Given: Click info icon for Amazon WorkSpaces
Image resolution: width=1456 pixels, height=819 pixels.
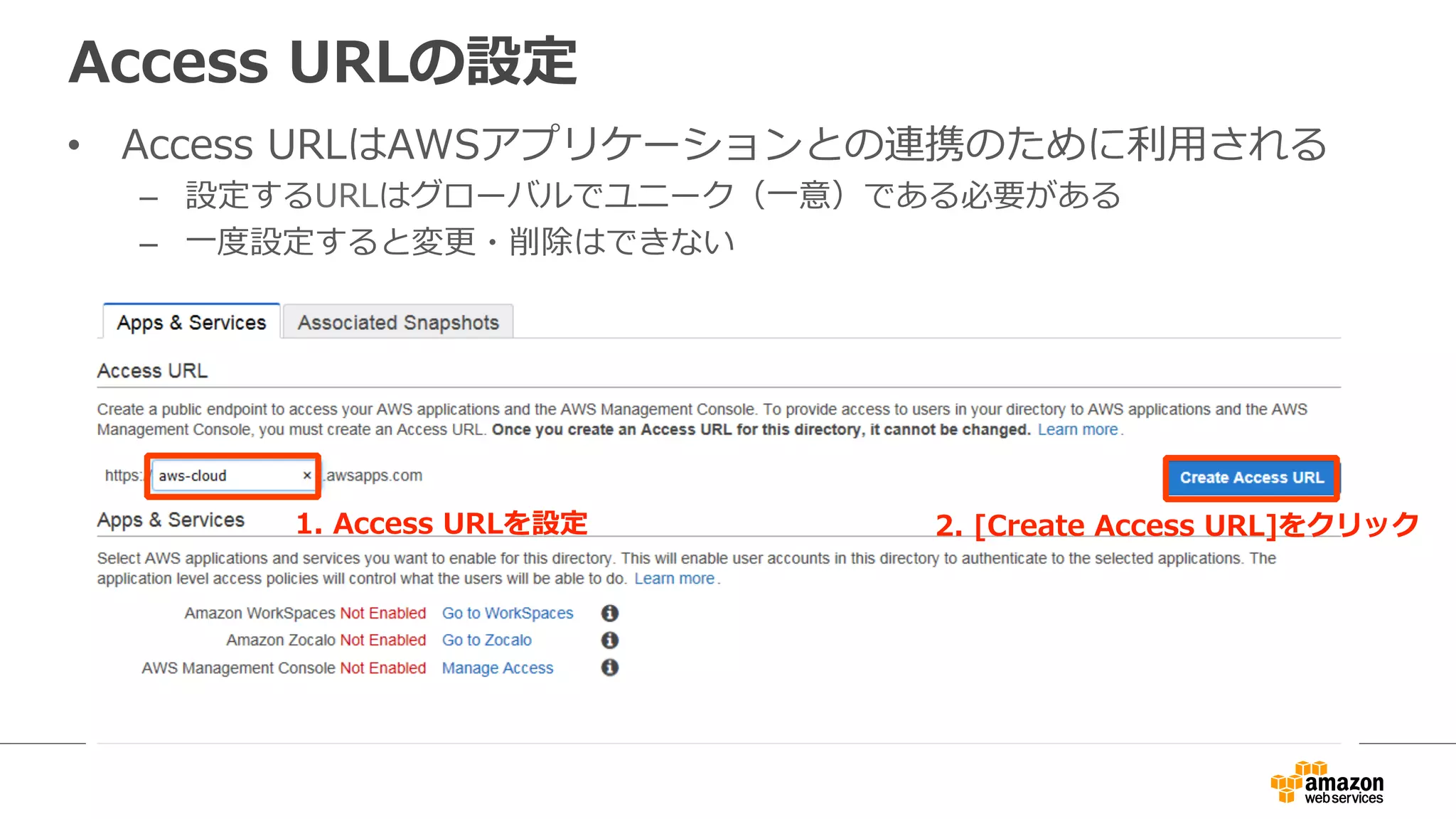Looking at the screenshot, I should (610, 613).
